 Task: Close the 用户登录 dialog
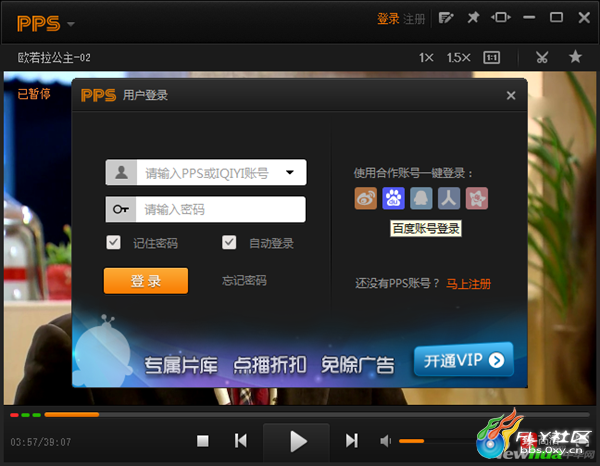pyautogui.click(x=511, y=95)
